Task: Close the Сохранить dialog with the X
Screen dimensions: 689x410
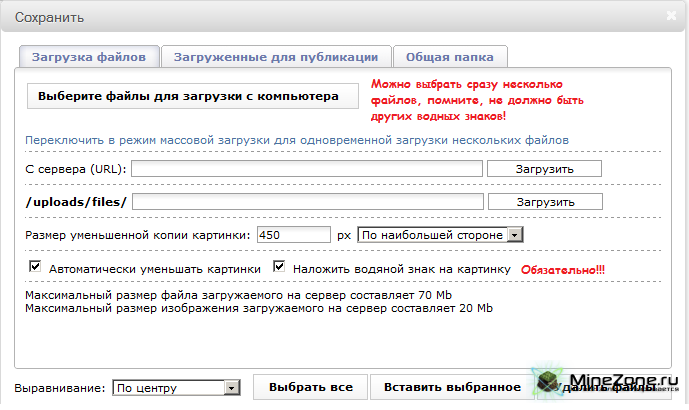Action: pyautogui.click(x=672, y=16)
